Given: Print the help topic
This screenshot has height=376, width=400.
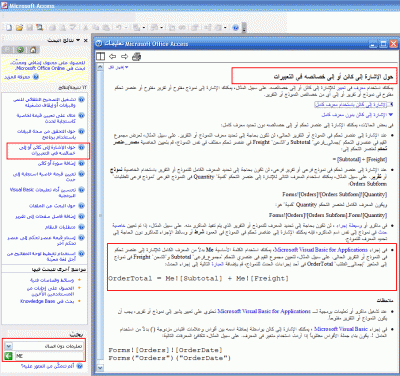Looking at the screenshot, I should point(136,57).
